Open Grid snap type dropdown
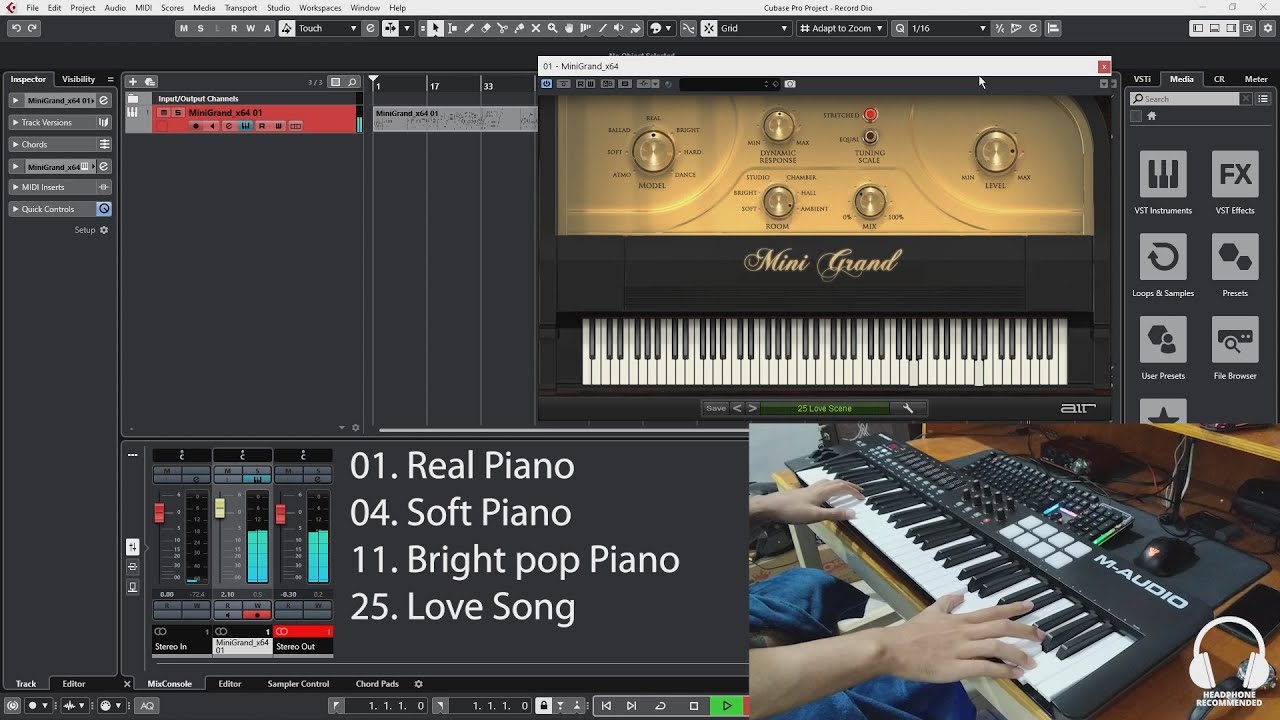This screenshot has width=1280, height=720. [756, 28]
